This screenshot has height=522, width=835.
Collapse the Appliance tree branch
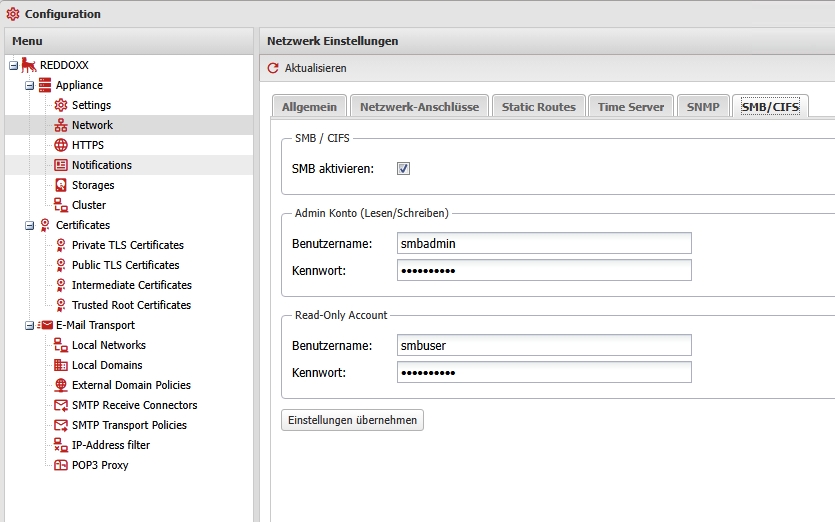(30, 85)
